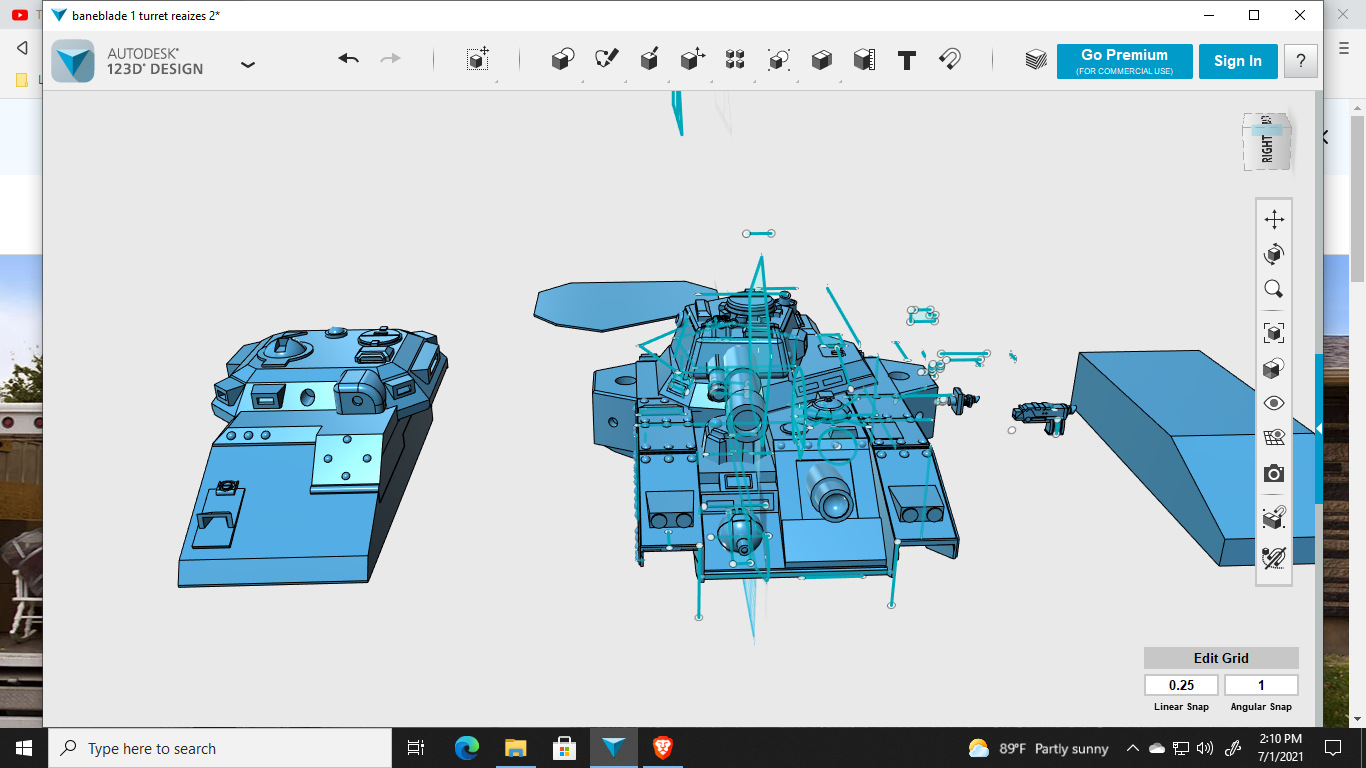This screenshot has height=768, width=1366.
Task: Toggle sketch visibility icon in nav bar
Action: [1274, 557]
